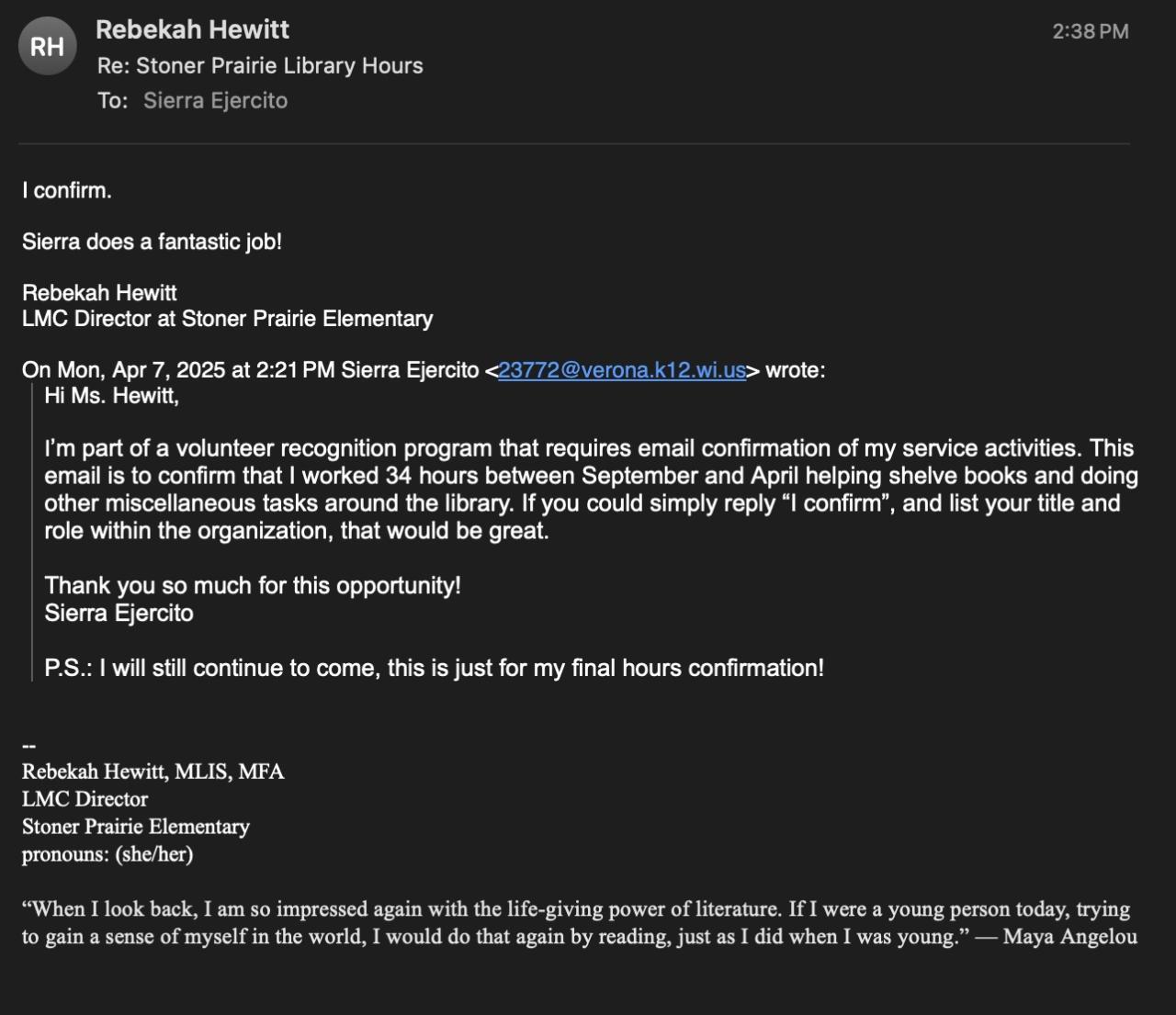Click the RH sender avatar
Image resolution: width=1176 pixels, height=1015 pixels.
tap(47, 46)
